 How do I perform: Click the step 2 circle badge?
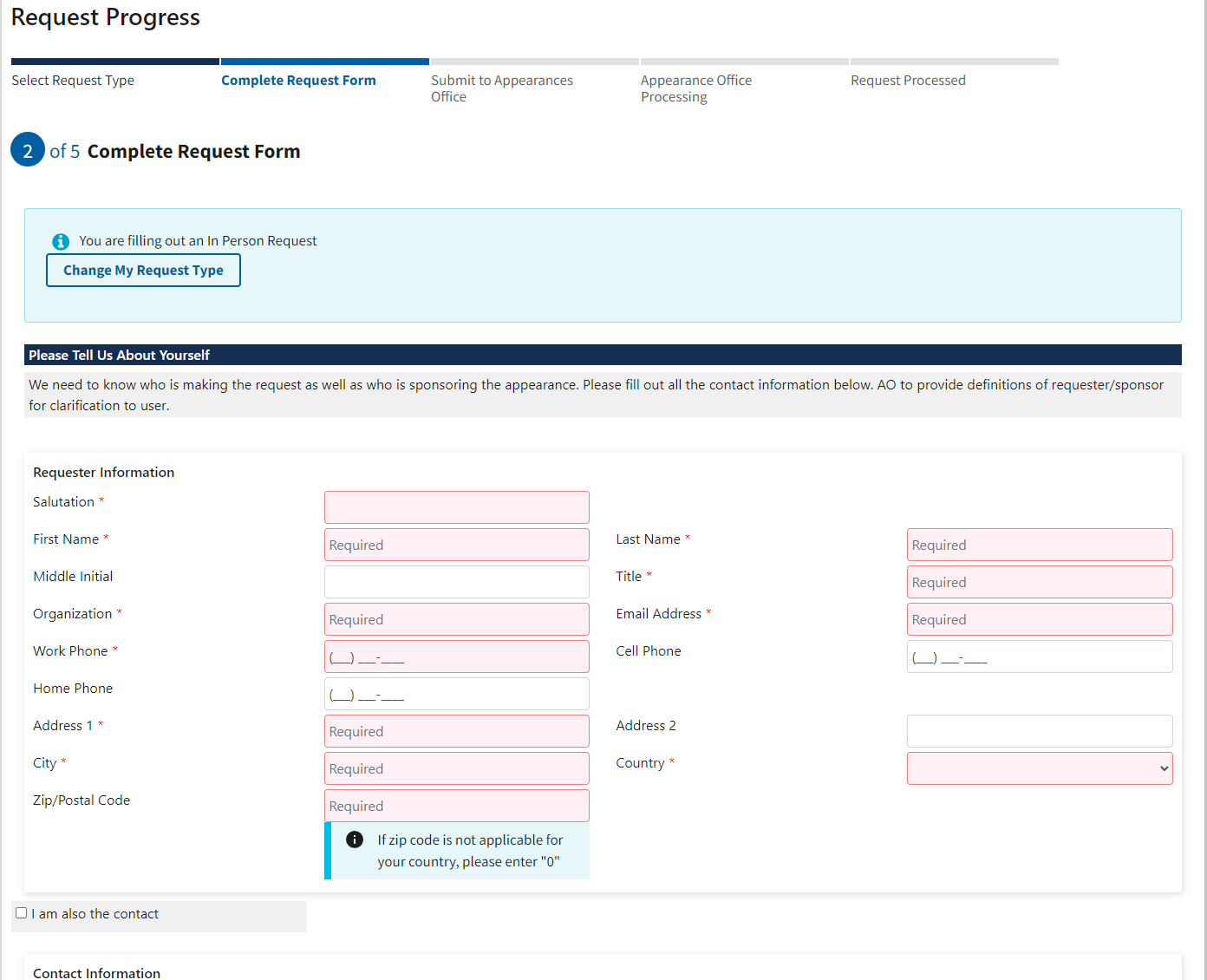pos(28,150)
